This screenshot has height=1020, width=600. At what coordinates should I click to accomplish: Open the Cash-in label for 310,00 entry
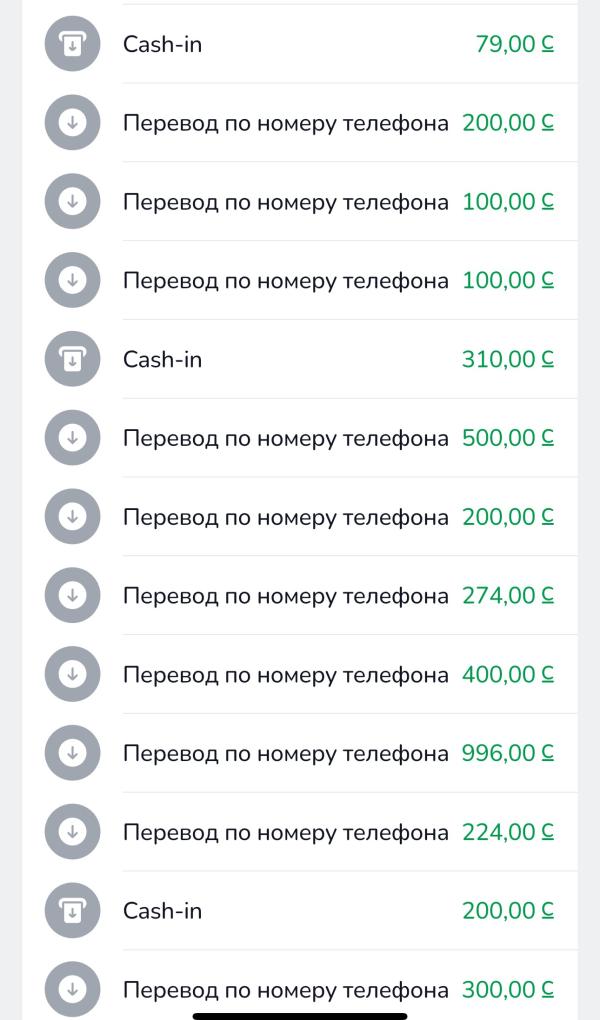162,359
